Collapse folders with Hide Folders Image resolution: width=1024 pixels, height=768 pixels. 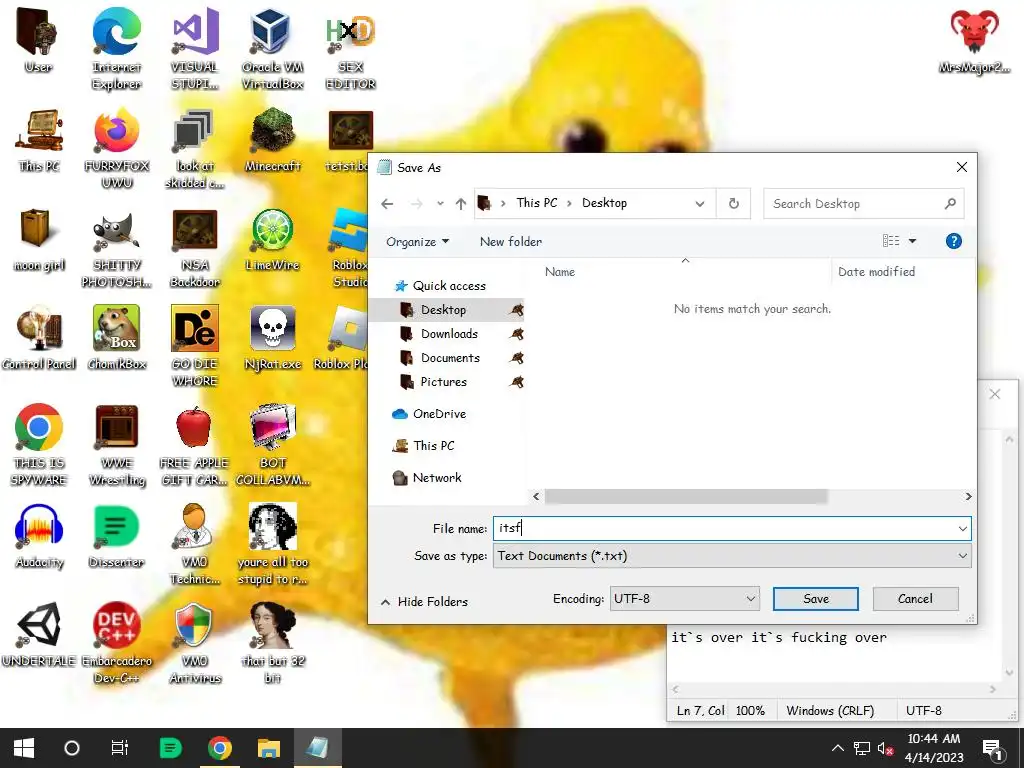tap(425, 601)
